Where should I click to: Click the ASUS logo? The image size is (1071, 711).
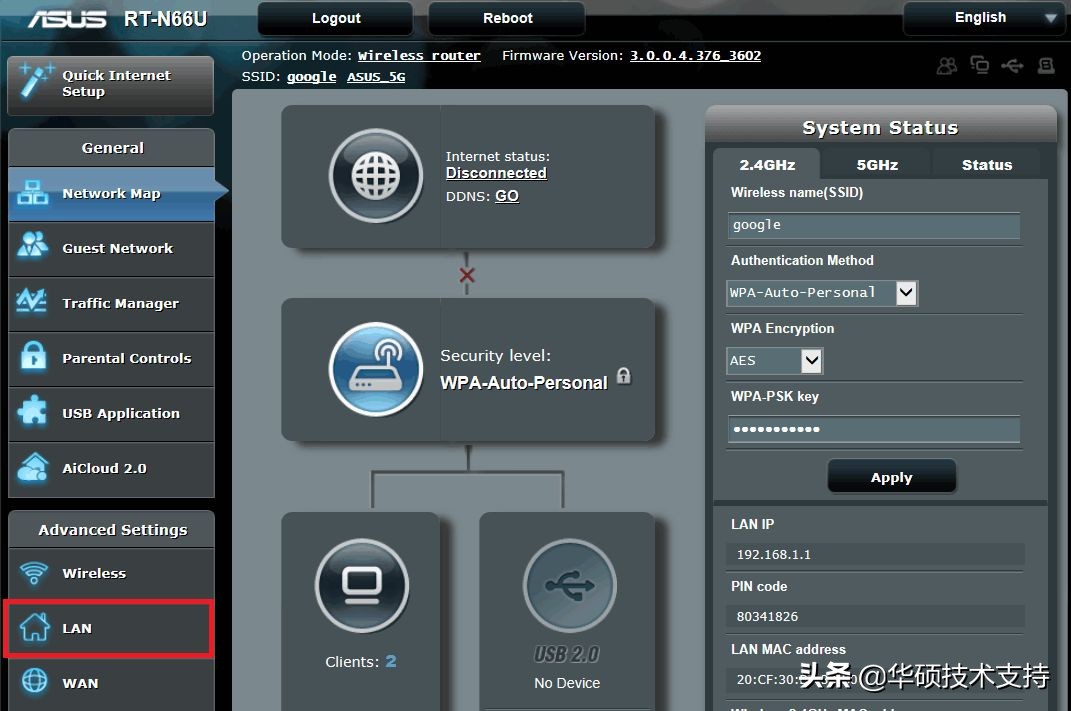[67, 18]
